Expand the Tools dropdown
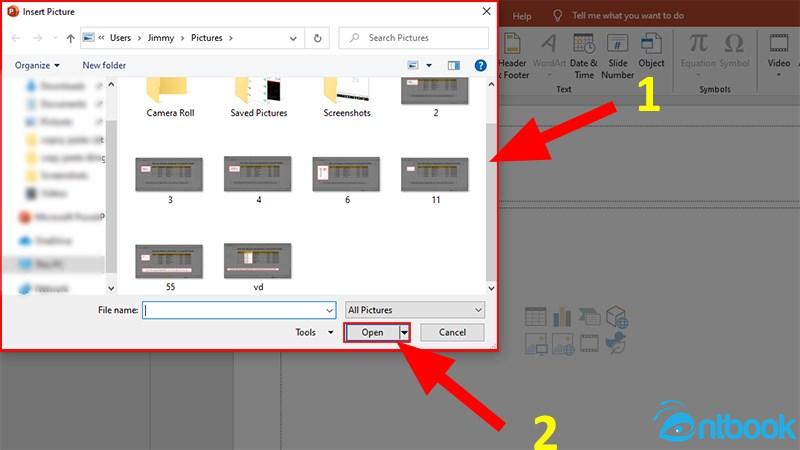The width and height of the screenshot is (800, 450). 312,332
